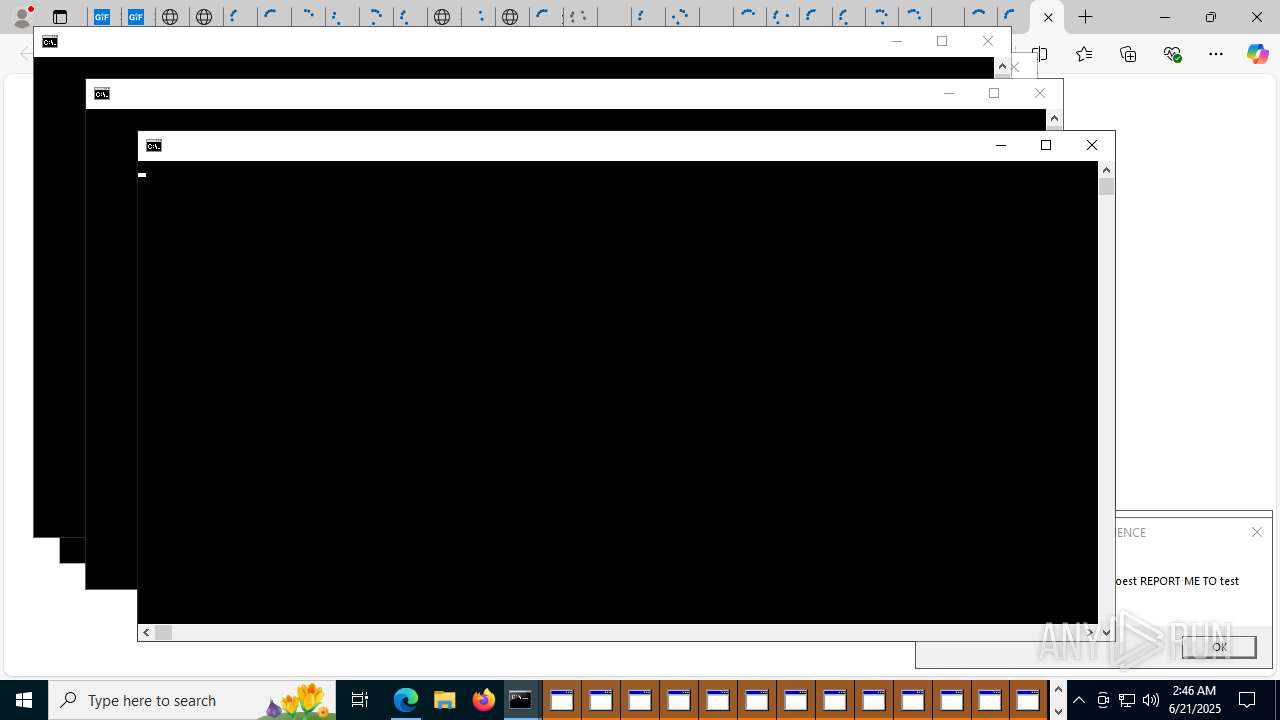The width and height of the screenshot is (1280, 720).
Task: Open File Explorer from taskbar
Action: tap(444, 700)
